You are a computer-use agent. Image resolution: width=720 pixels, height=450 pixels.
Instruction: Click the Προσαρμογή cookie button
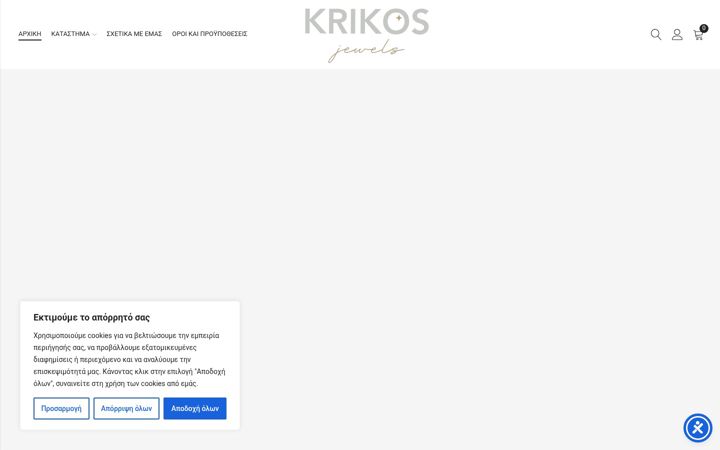coord(61,408)
